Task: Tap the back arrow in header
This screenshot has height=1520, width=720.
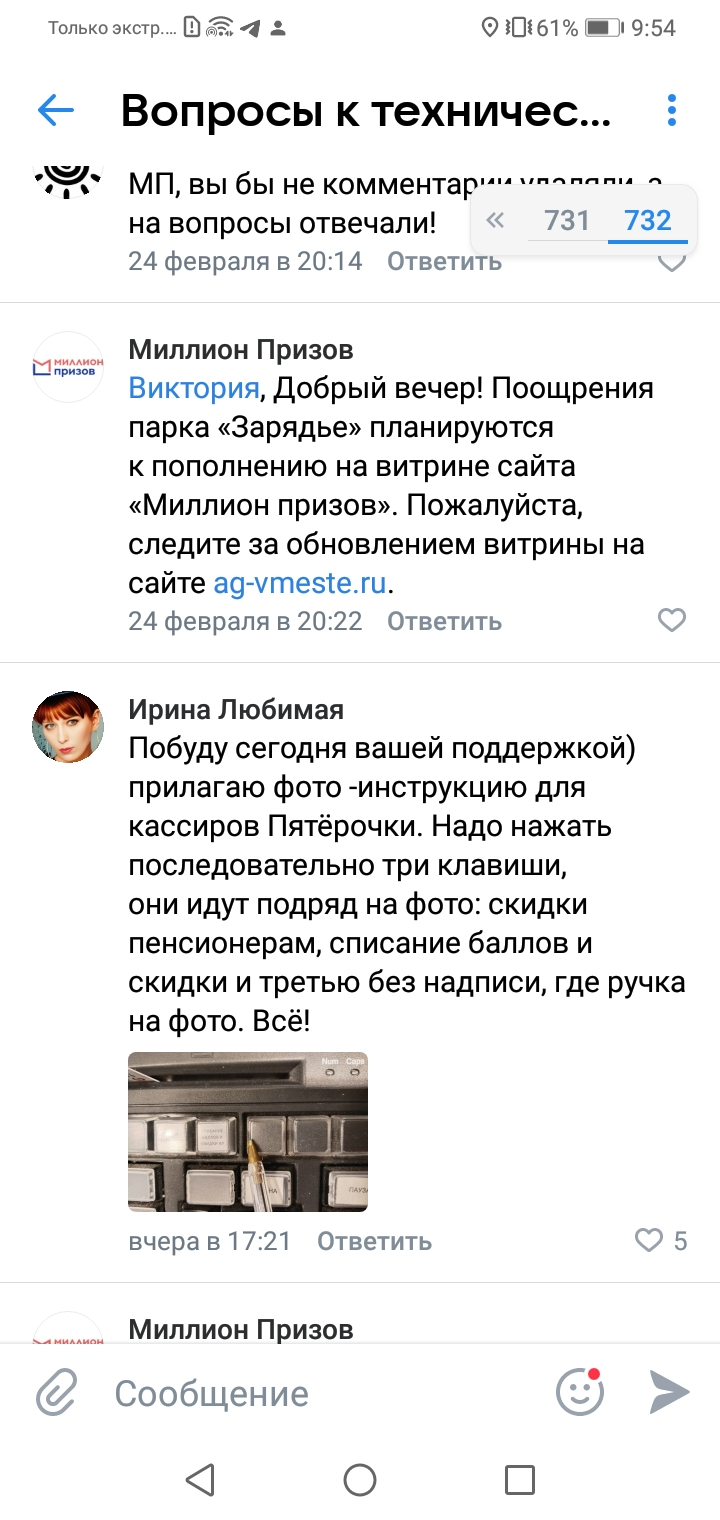Action: pos(56,111)
